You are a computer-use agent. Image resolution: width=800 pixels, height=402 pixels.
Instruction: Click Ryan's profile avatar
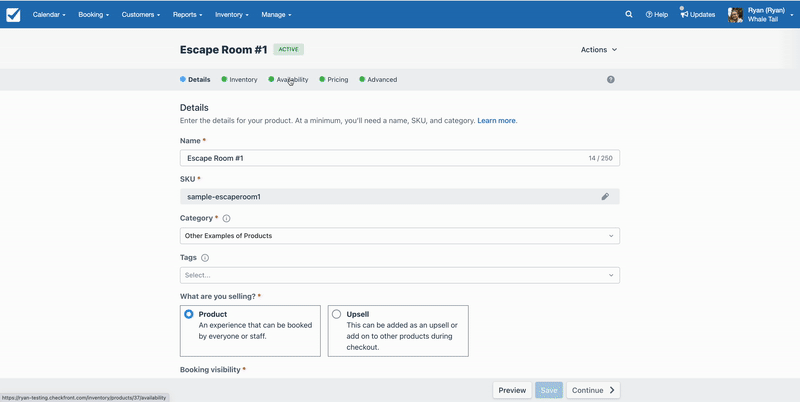pos(735,15)
